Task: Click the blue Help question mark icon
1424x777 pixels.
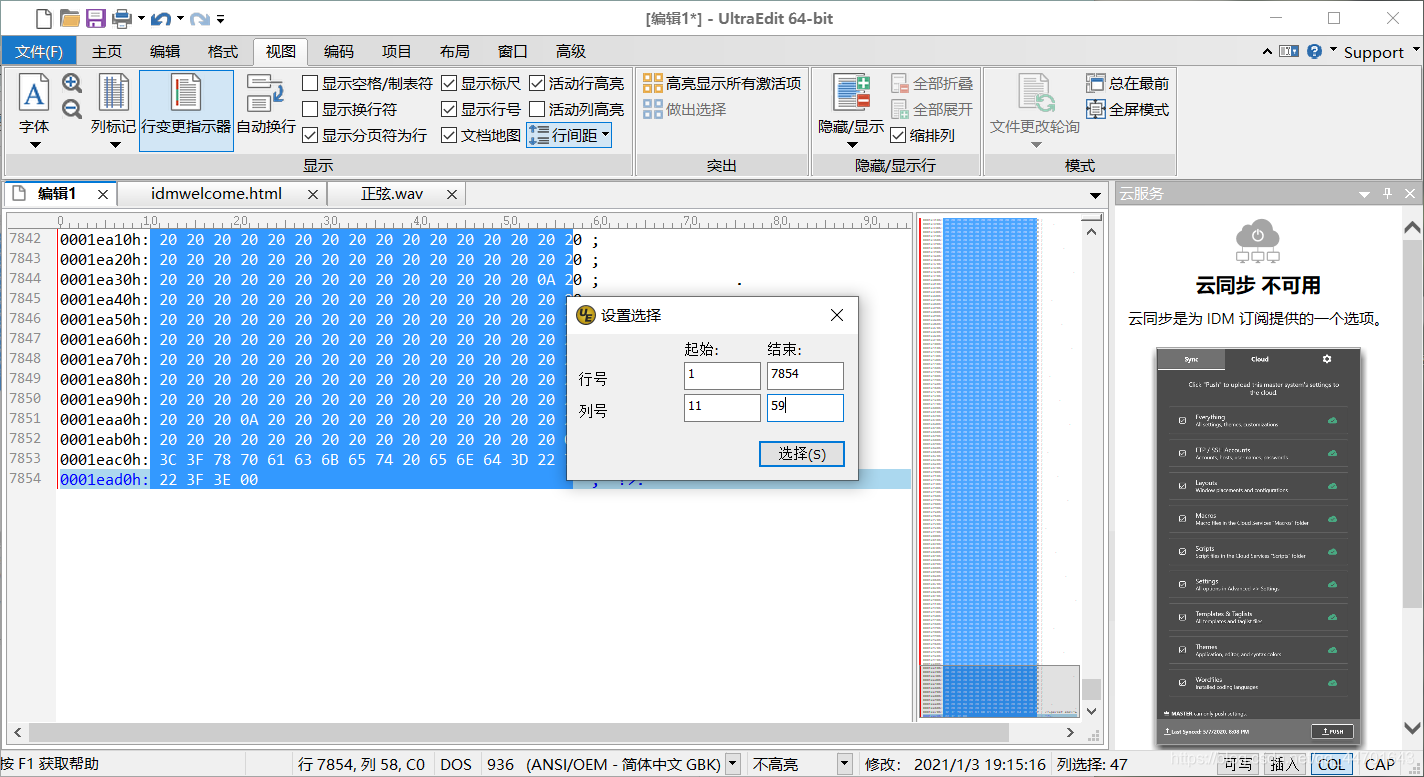Action: coord(1314,51)
